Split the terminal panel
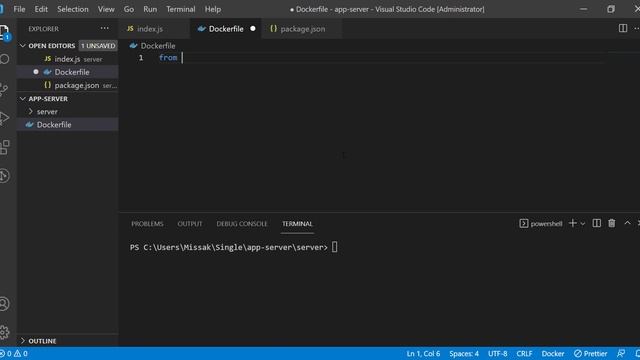The height and width of the screenshot is (360, 640). [x=596, y=223]
